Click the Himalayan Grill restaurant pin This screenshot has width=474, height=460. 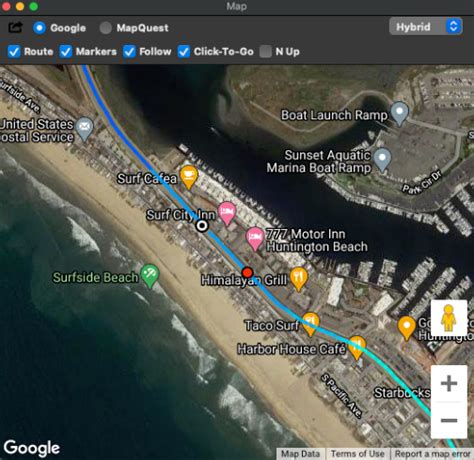click(299, 279)
